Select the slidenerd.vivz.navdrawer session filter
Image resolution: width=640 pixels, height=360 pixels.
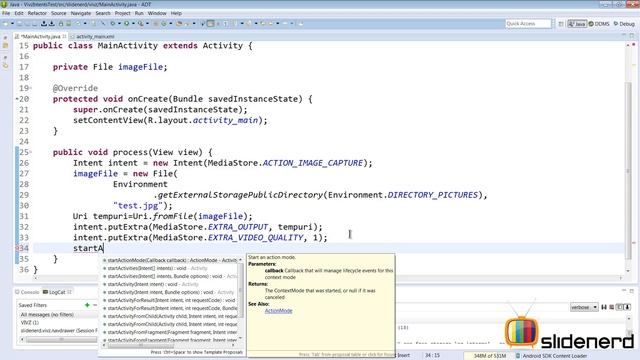[58, 331]
